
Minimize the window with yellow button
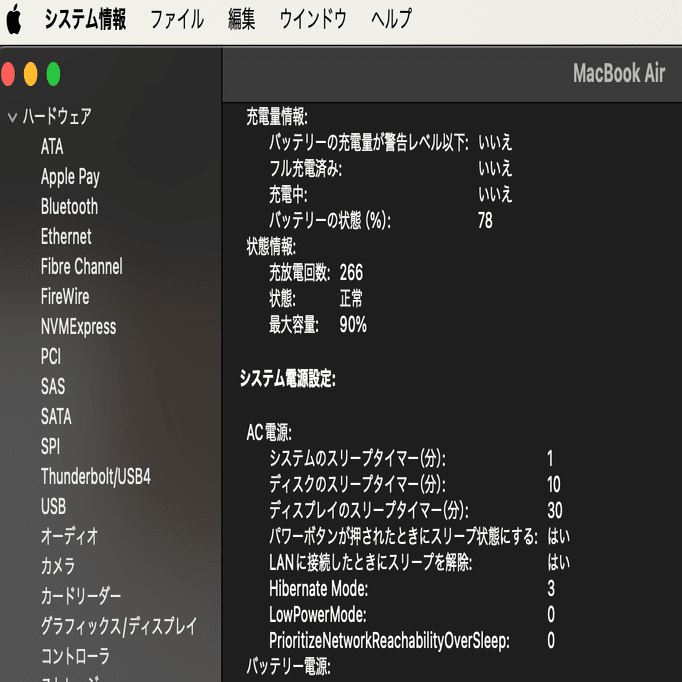pos(30,74)
